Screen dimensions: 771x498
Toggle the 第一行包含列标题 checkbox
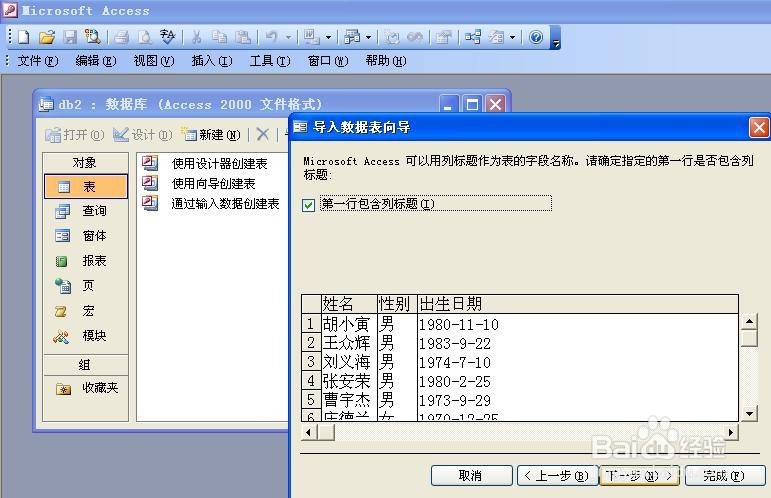point(308,205)
